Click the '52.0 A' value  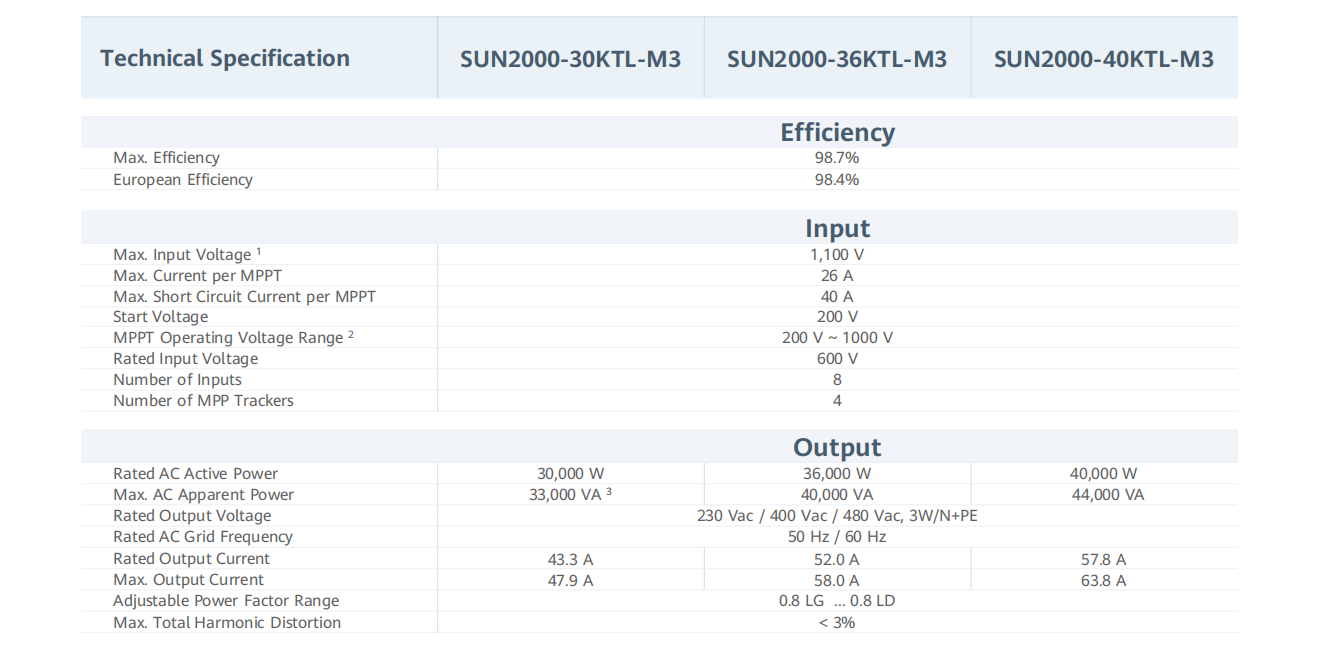click(x=837, y=559)
